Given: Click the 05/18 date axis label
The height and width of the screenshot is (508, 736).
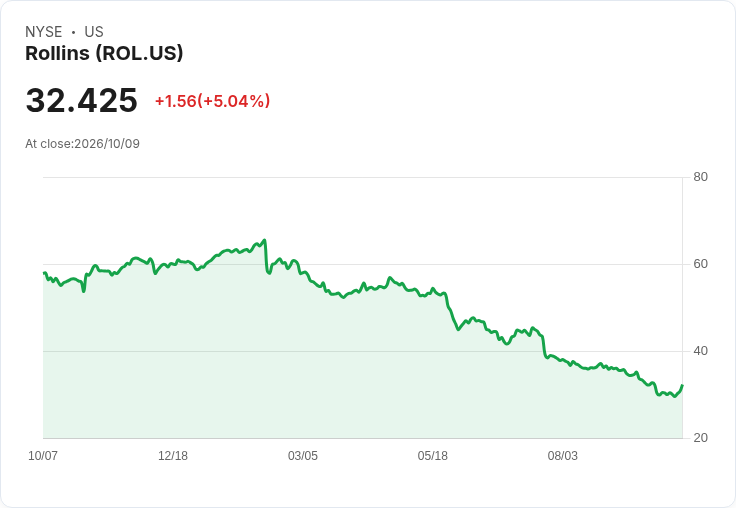Looking at the screenshot, I should (x=432, y=456).
